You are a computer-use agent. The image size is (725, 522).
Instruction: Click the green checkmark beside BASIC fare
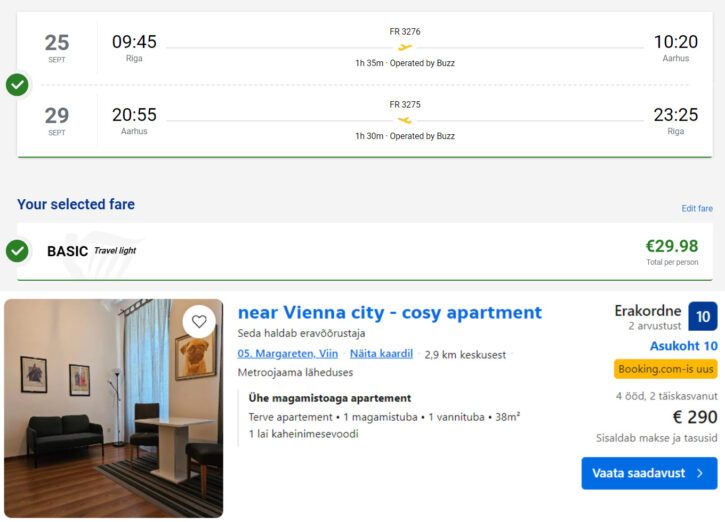click(17, 251)
